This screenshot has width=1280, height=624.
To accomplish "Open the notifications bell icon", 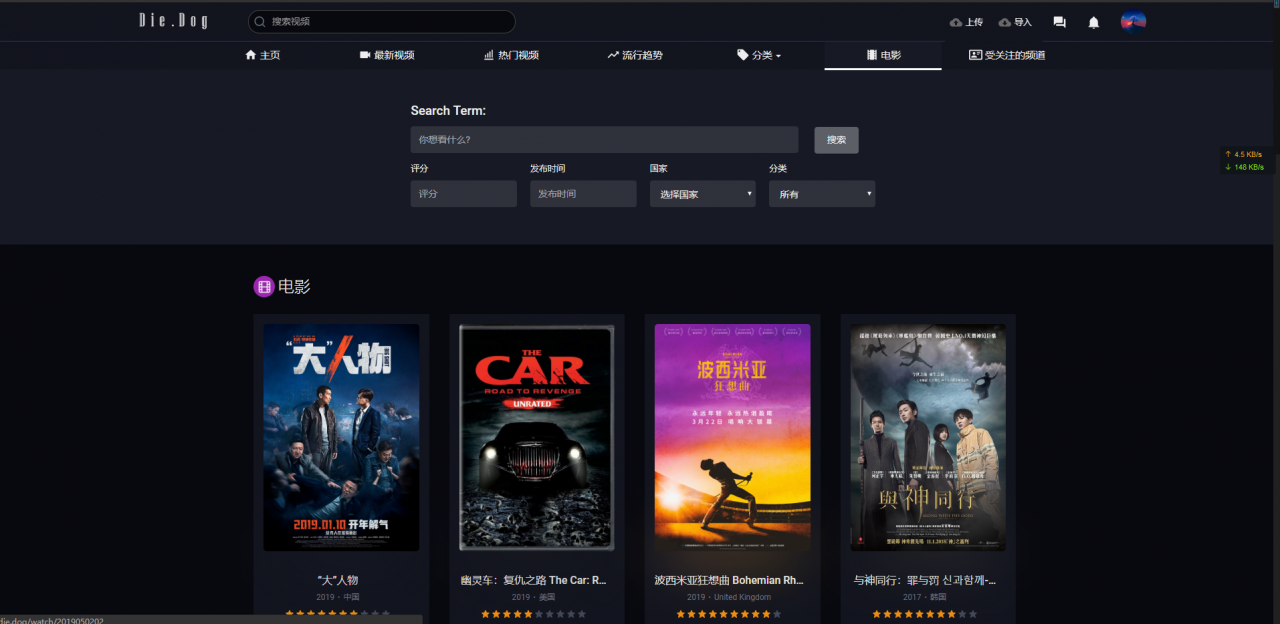I will 1094,22.
